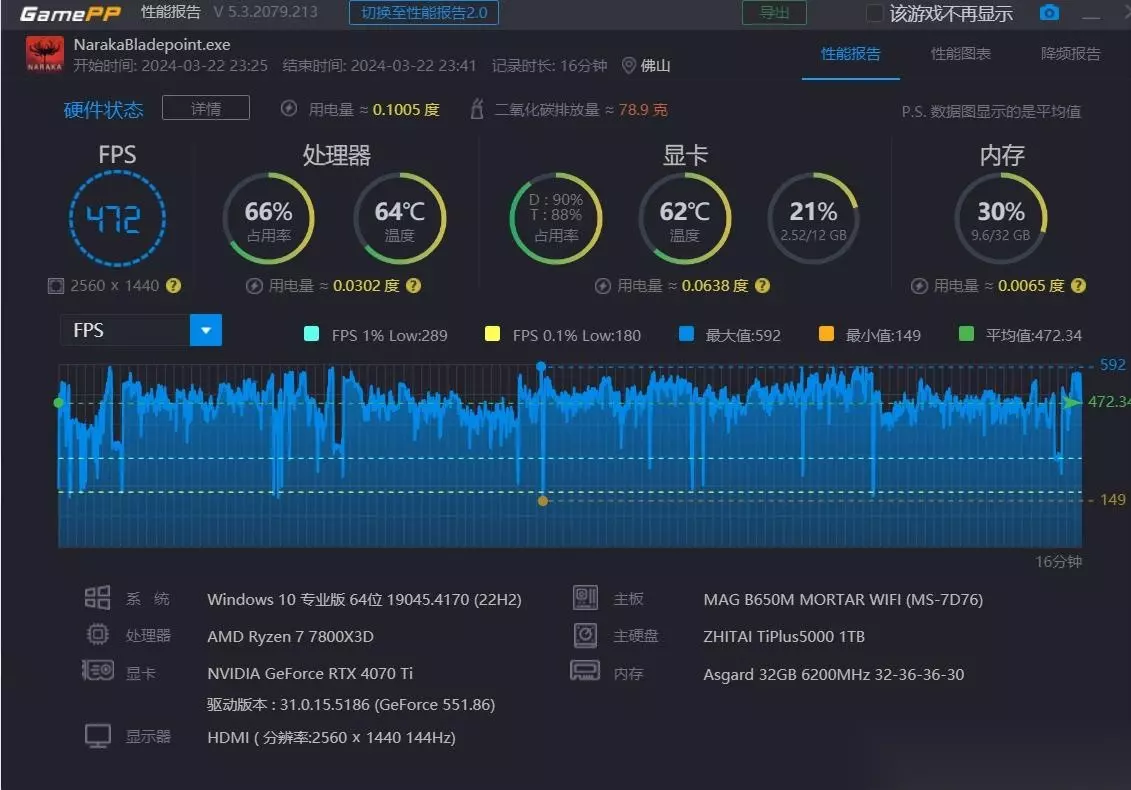Click the GamePP logo

pos(70,13)
